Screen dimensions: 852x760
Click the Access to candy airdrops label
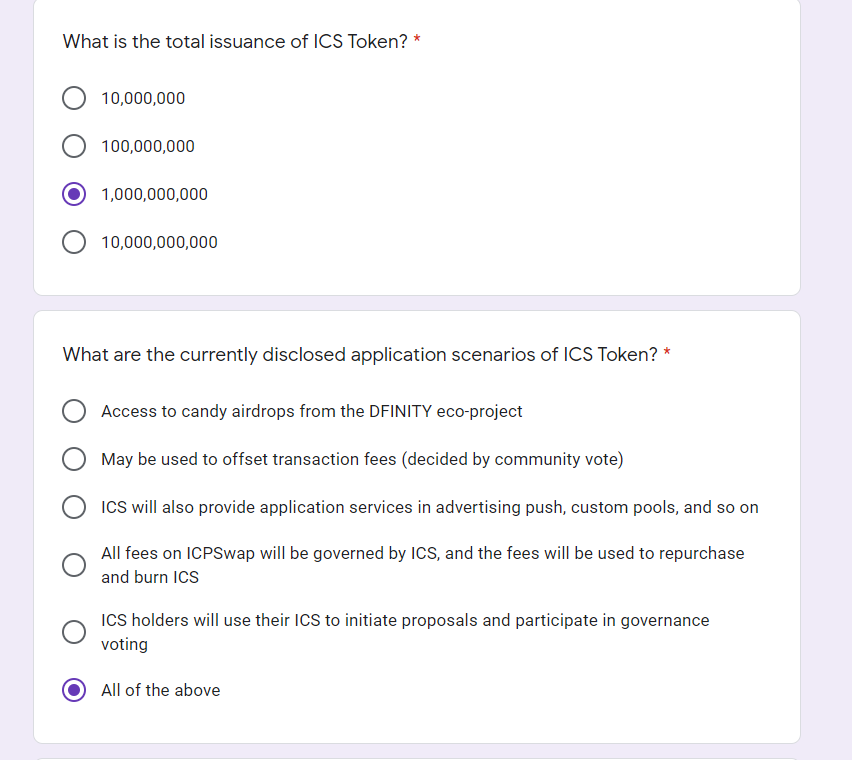click(311, 411)
